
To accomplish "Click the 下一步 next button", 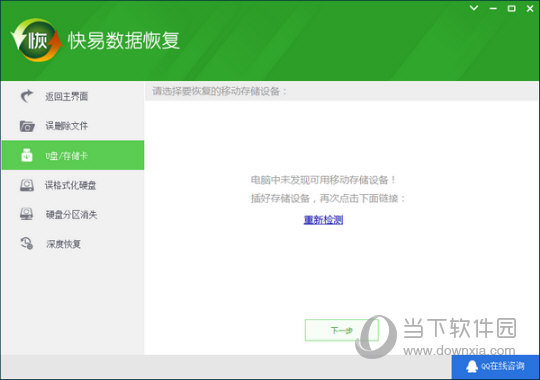I will [x=342, y=330].
